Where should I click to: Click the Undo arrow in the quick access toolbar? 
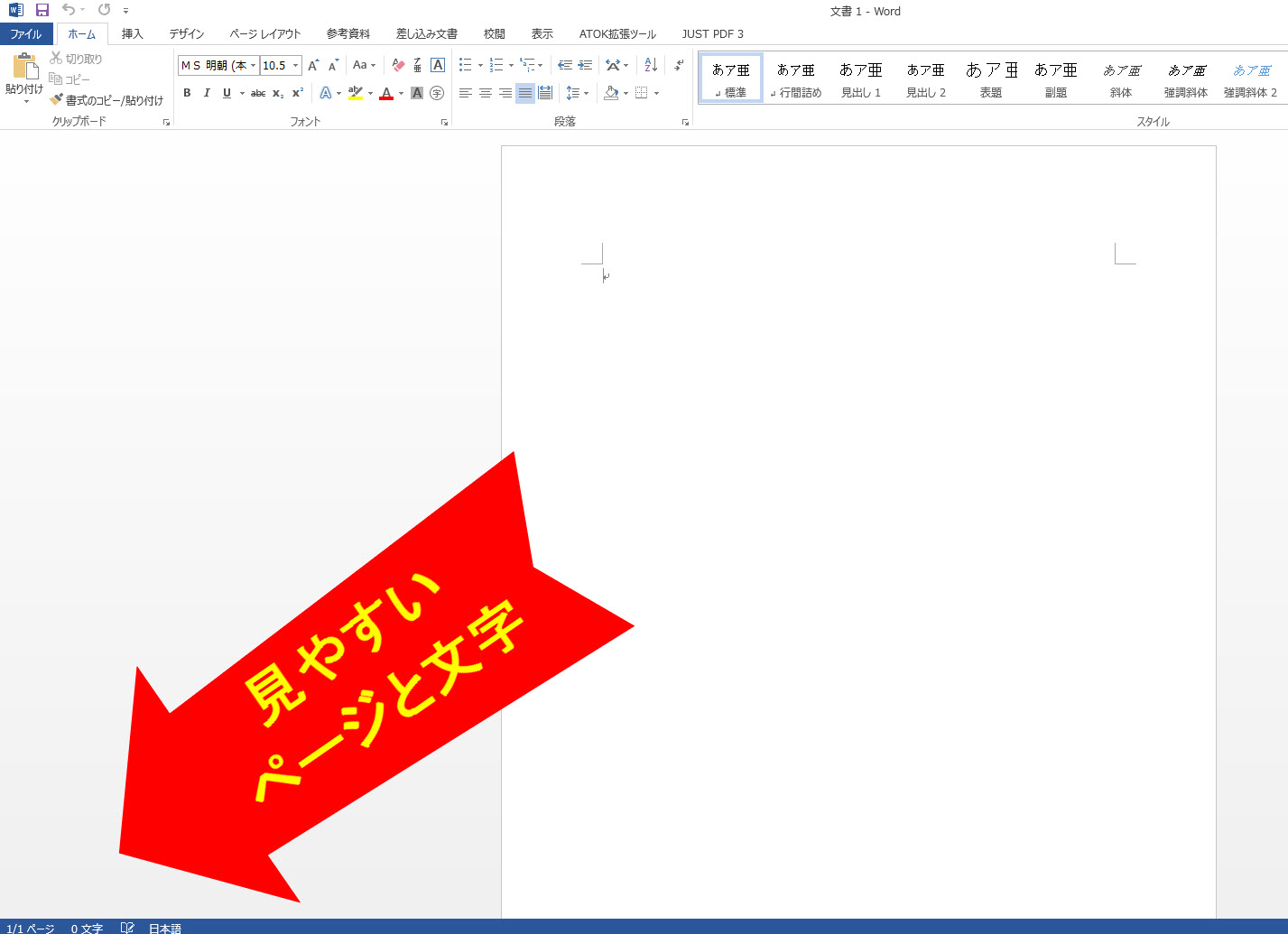pos(69,10)
